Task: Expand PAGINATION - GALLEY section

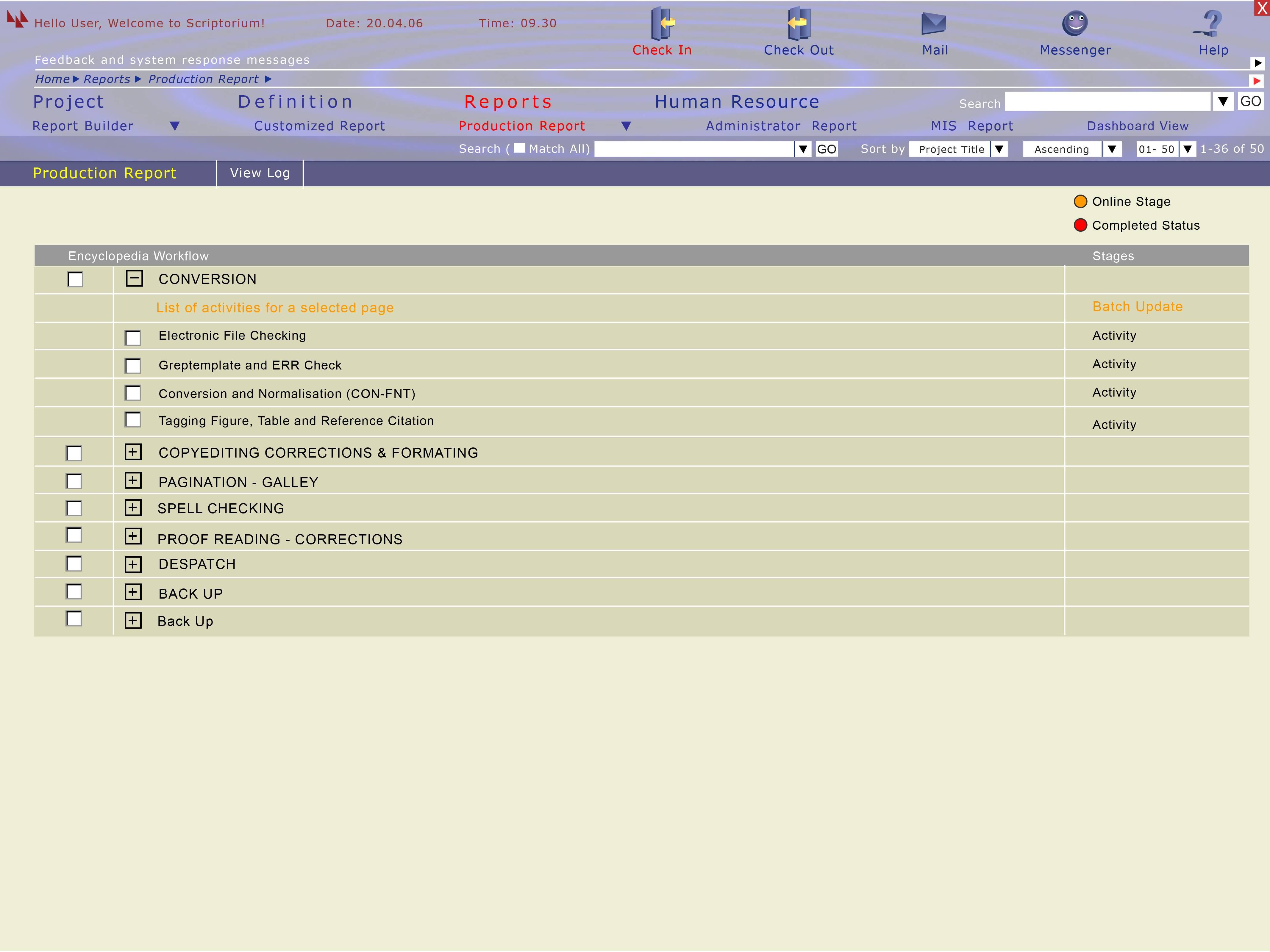Action: 133,481
